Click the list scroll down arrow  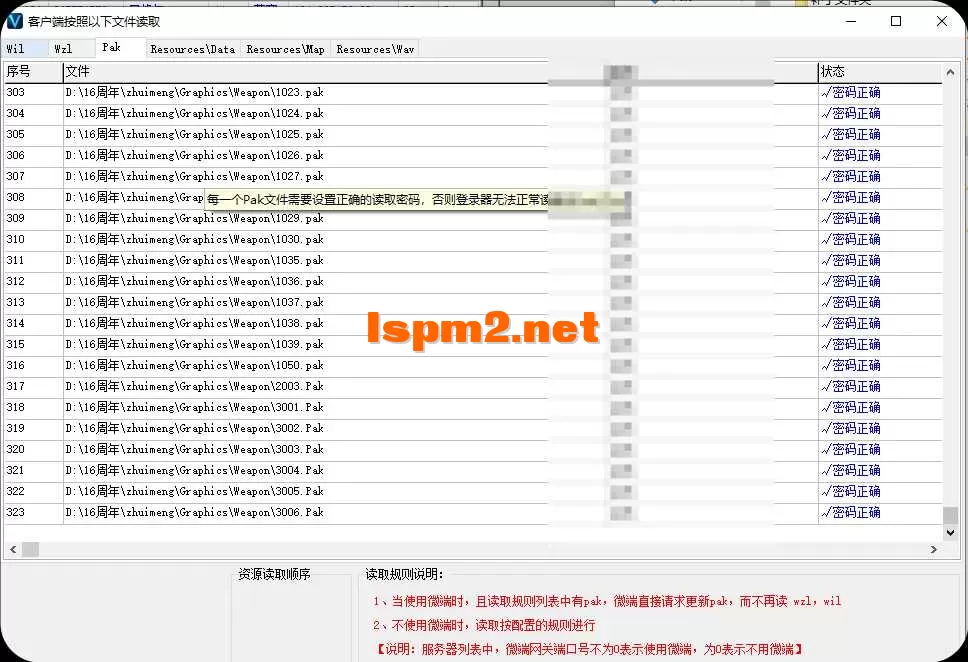pos(950,532)
